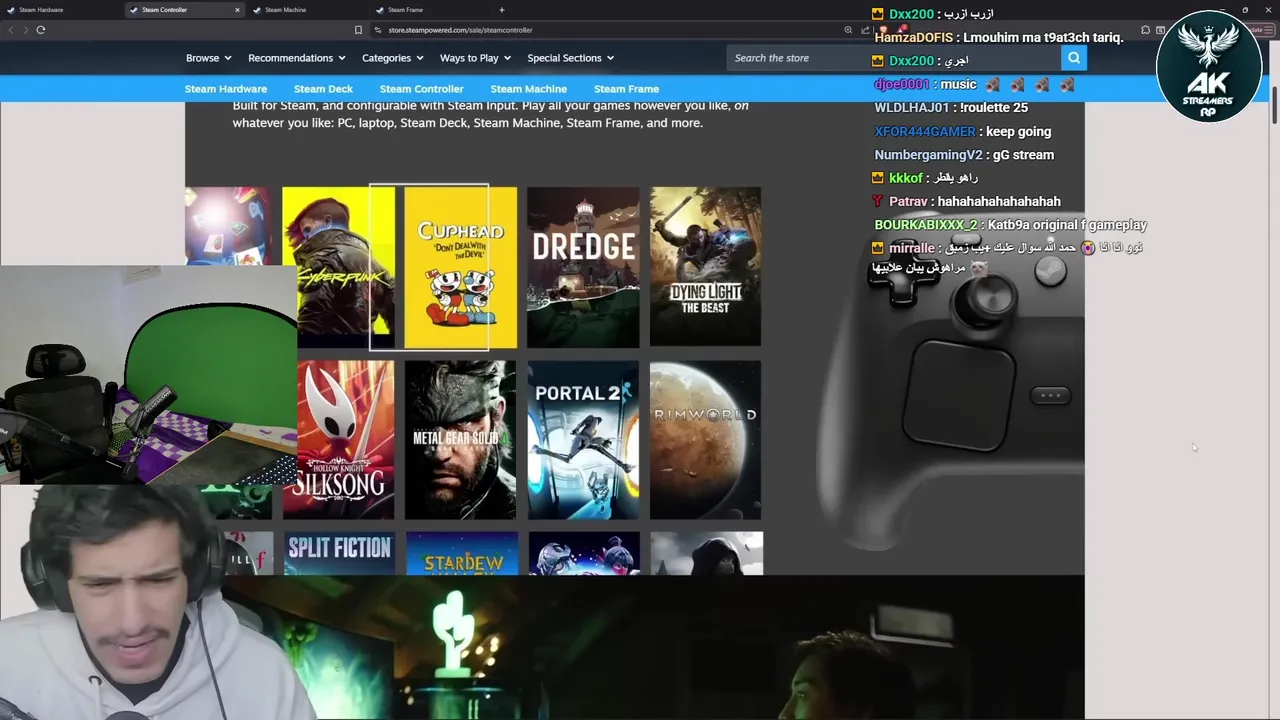Open the Steam Frame section link
This screenshot has height=720, width=1280.
tap(626, 89)
